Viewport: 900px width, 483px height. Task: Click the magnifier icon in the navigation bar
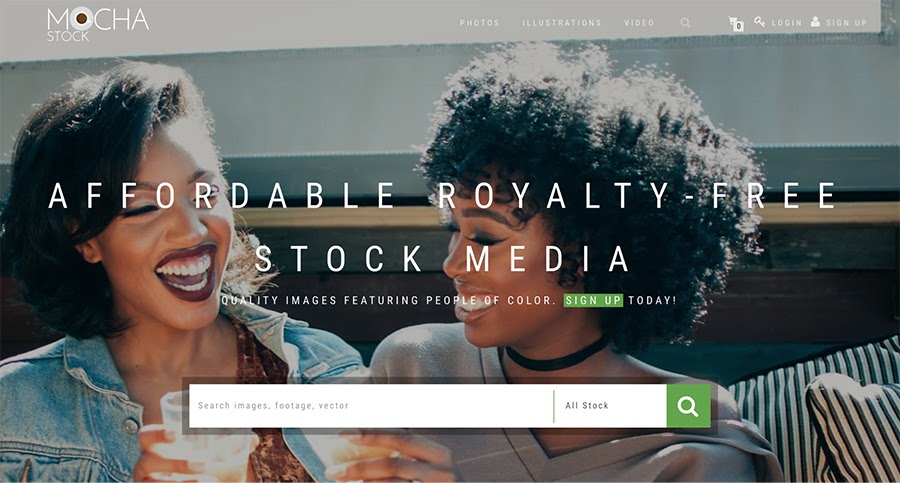point(685,23)
